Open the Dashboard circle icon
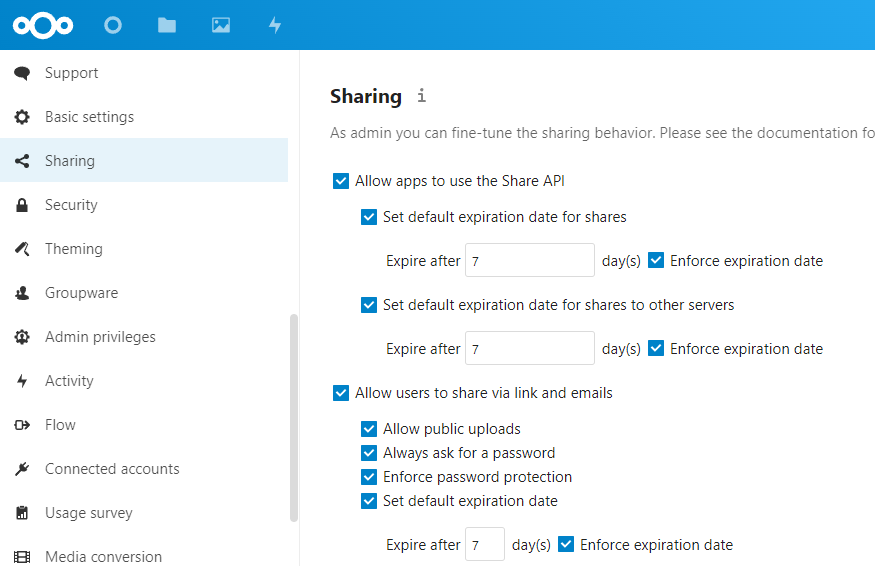The width and height of the screenshot is (875, 578). pyautogui.click(x=113, y=25)
